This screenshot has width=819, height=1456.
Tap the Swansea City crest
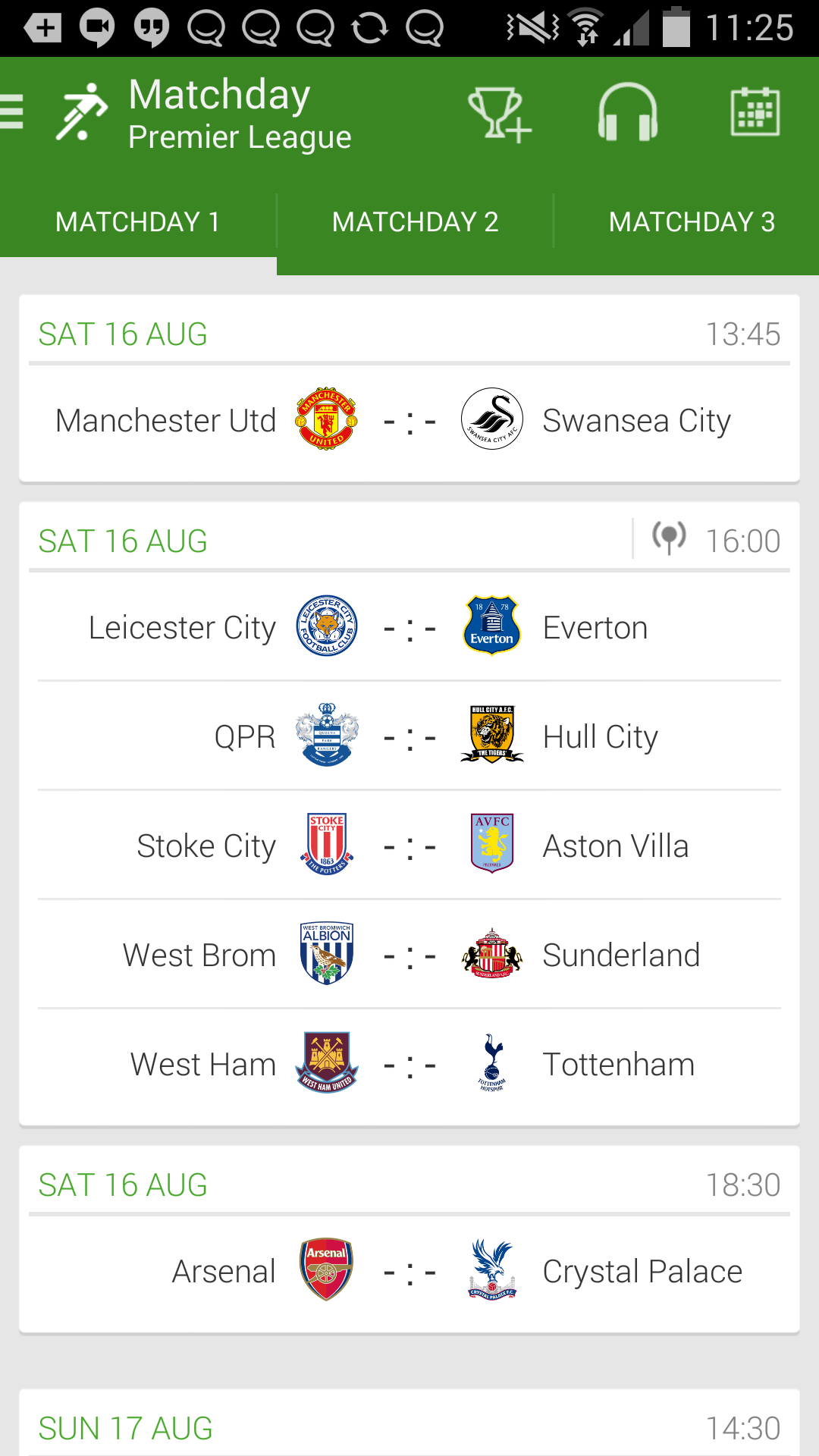(x=492, y=419)
